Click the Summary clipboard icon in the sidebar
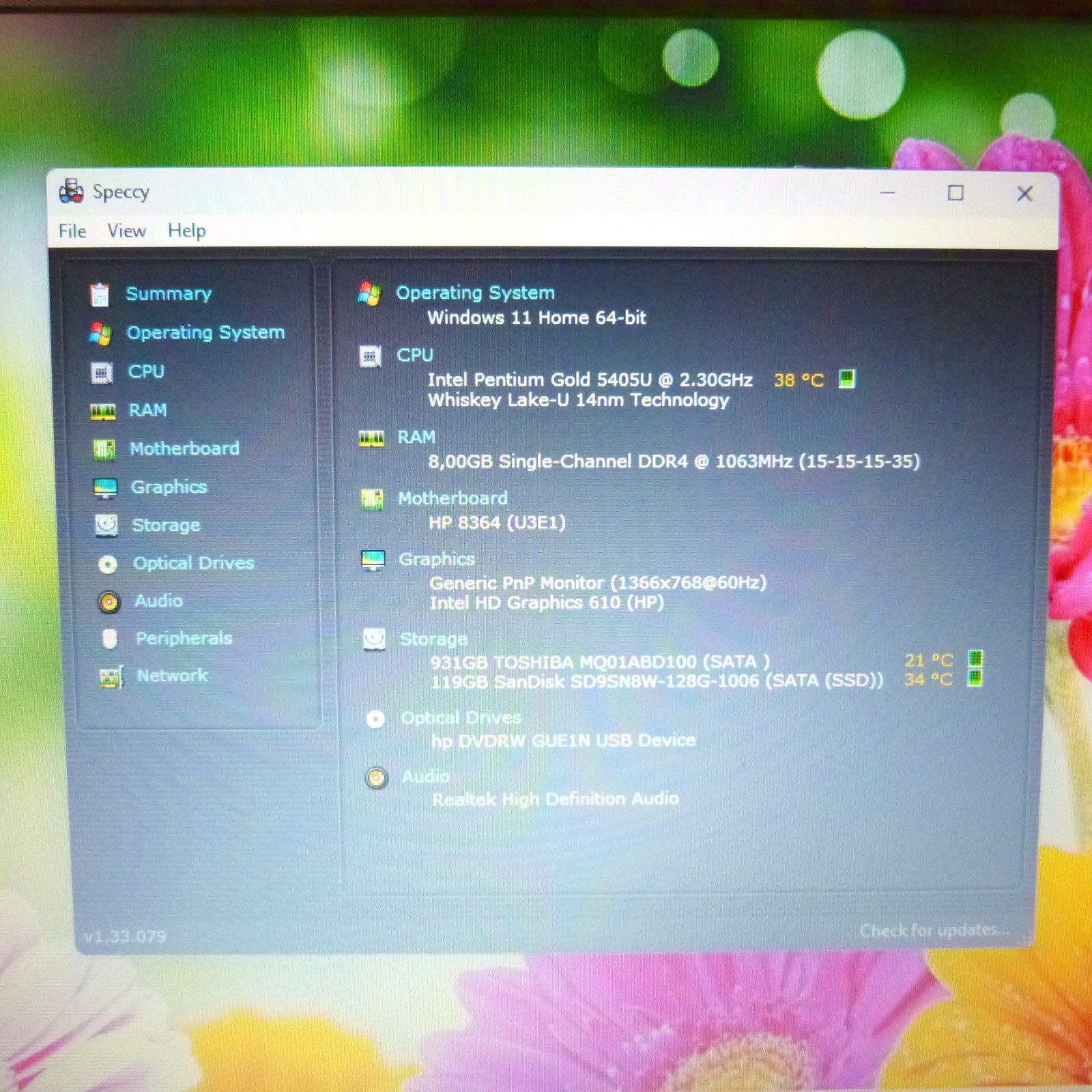 (x=100, y=294)
